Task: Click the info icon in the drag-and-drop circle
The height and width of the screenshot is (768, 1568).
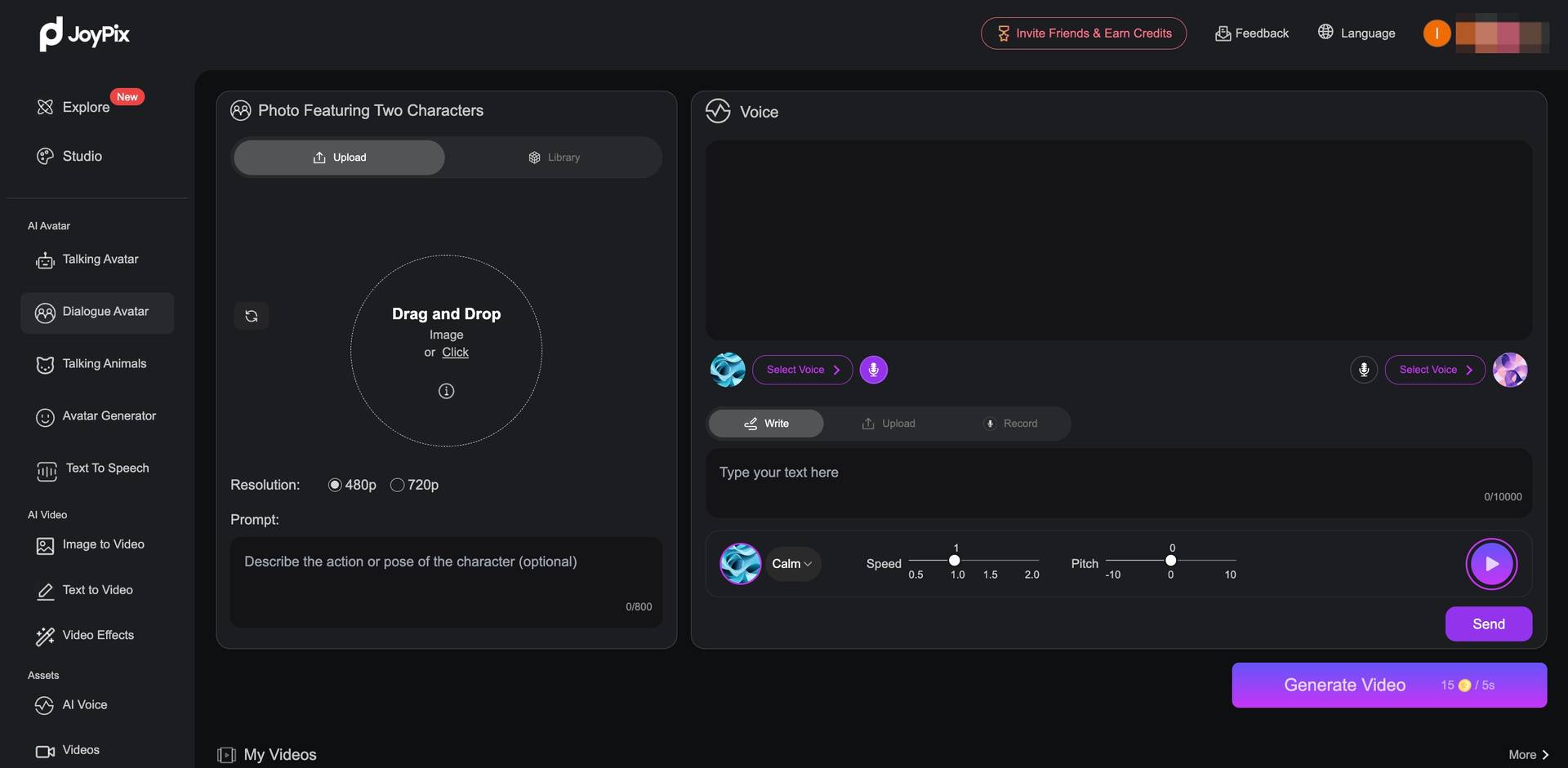Action: [x=446, y=391]
